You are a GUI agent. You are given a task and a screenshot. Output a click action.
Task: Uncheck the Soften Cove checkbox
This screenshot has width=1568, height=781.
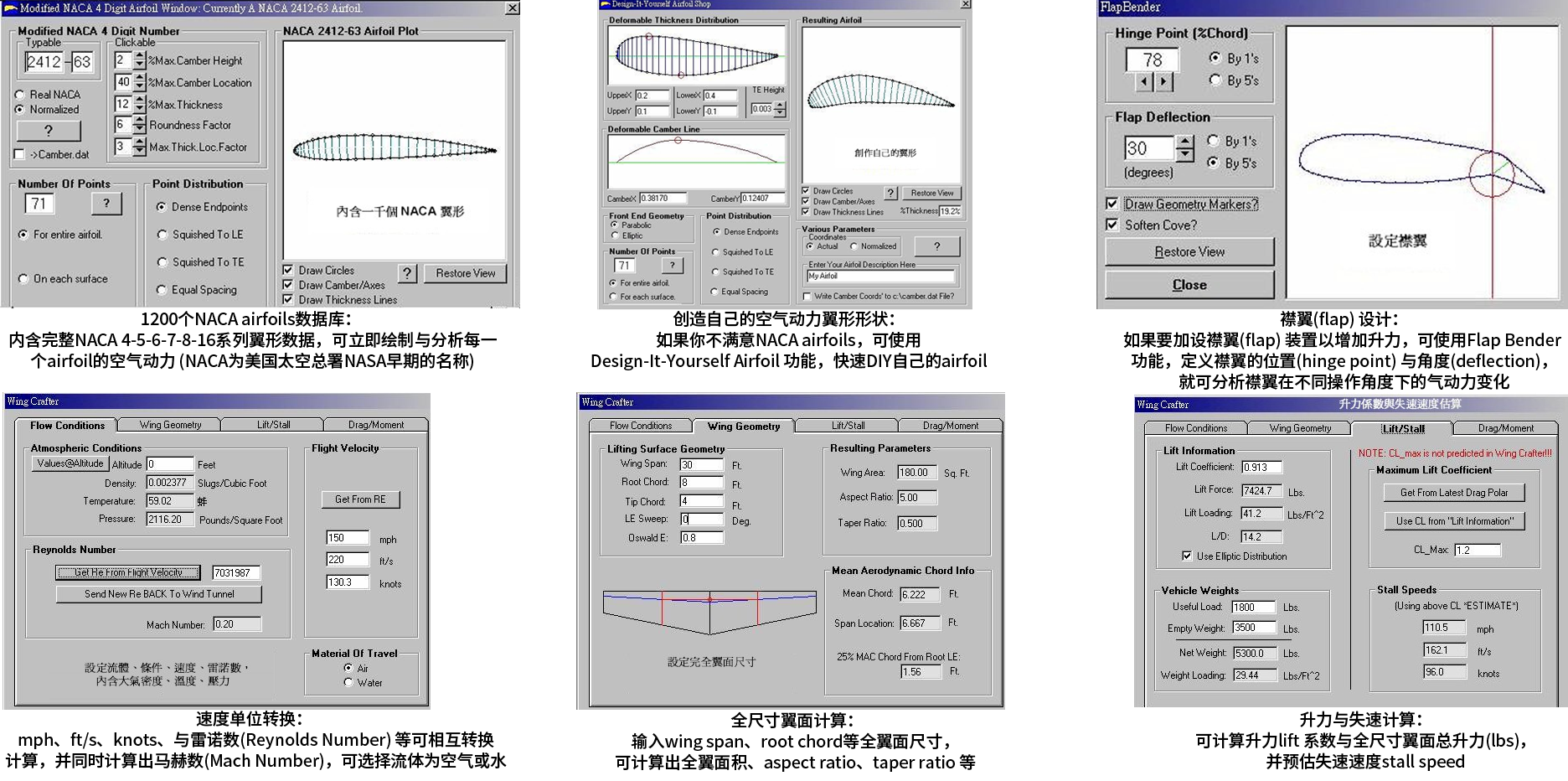pos(1112,225)
